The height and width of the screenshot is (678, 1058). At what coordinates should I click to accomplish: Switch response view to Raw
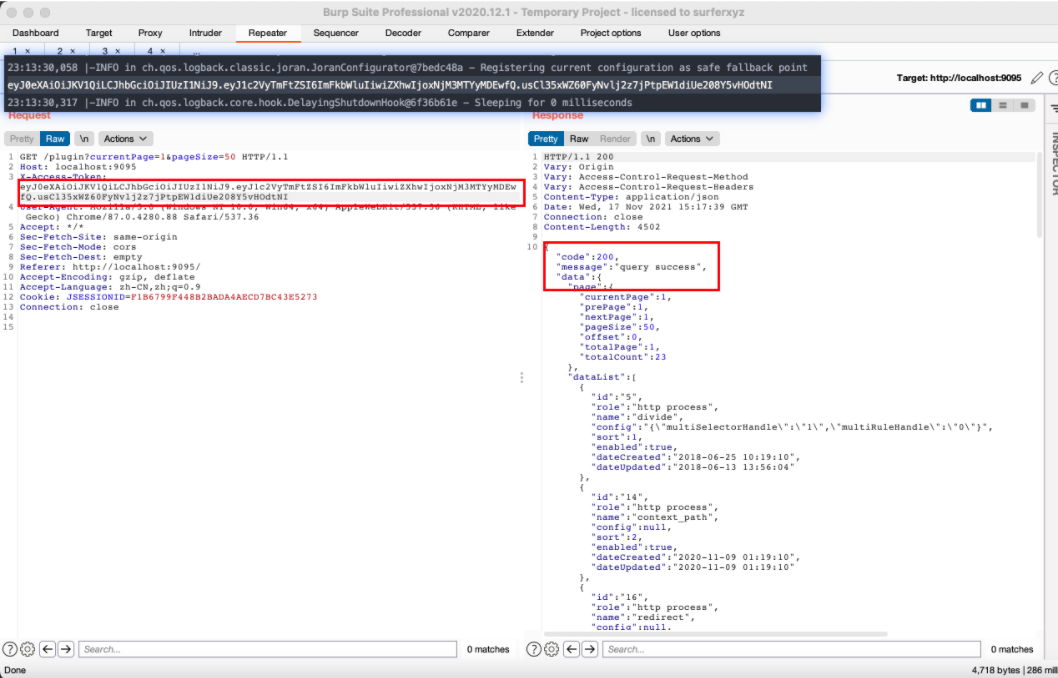click(x=579, y=139)
